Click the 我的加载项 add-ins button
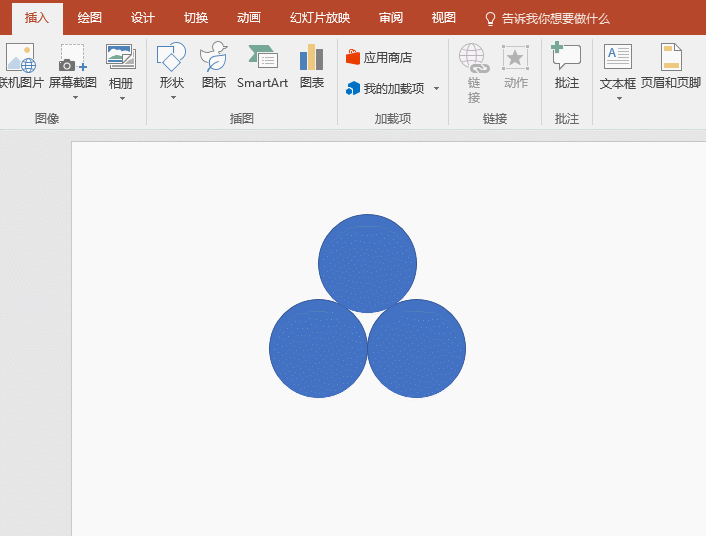The image size is (706, 536). click(x=386, y=89)
